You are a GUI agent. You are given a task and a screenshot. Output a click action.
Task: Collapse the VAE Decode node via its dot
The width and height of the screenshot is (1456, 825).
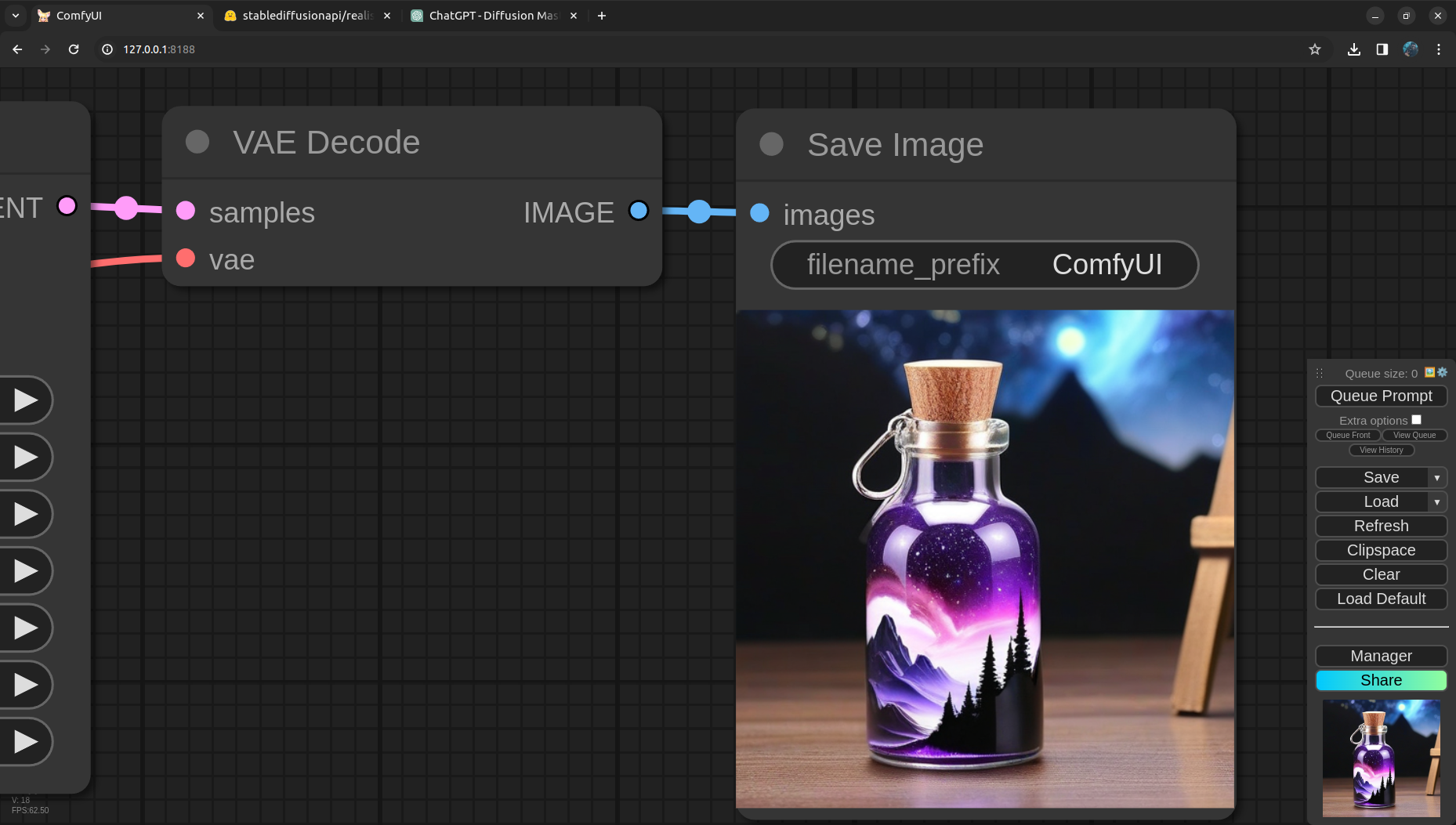[197, 142]
